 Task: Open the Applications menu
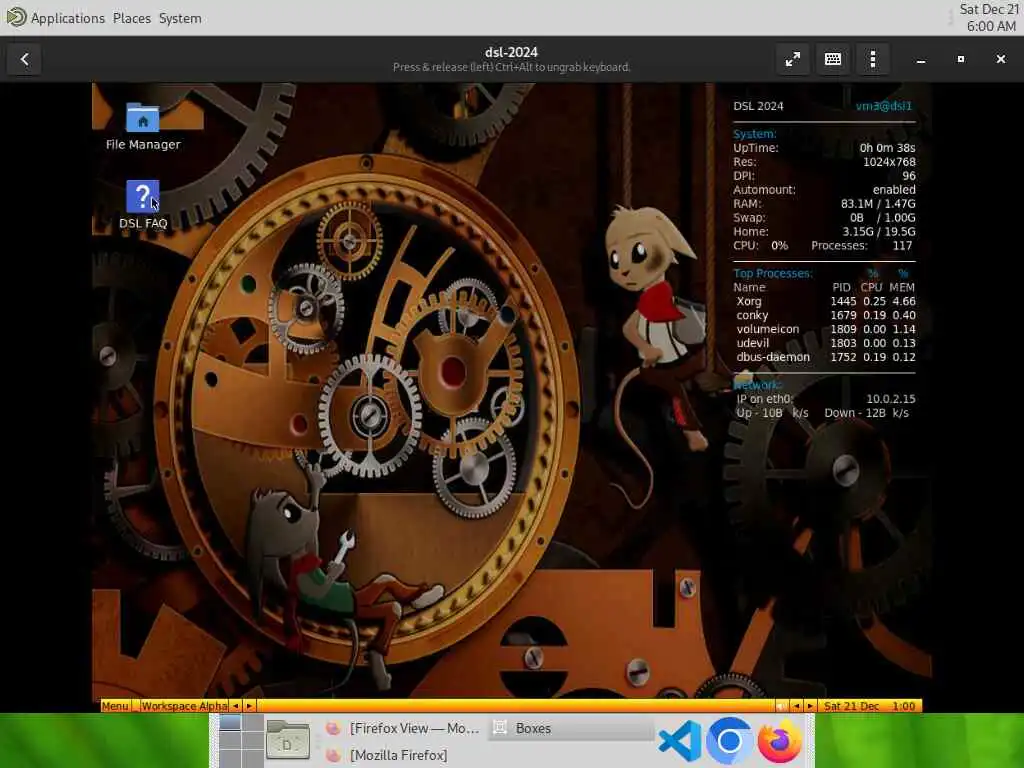(67, 18)
